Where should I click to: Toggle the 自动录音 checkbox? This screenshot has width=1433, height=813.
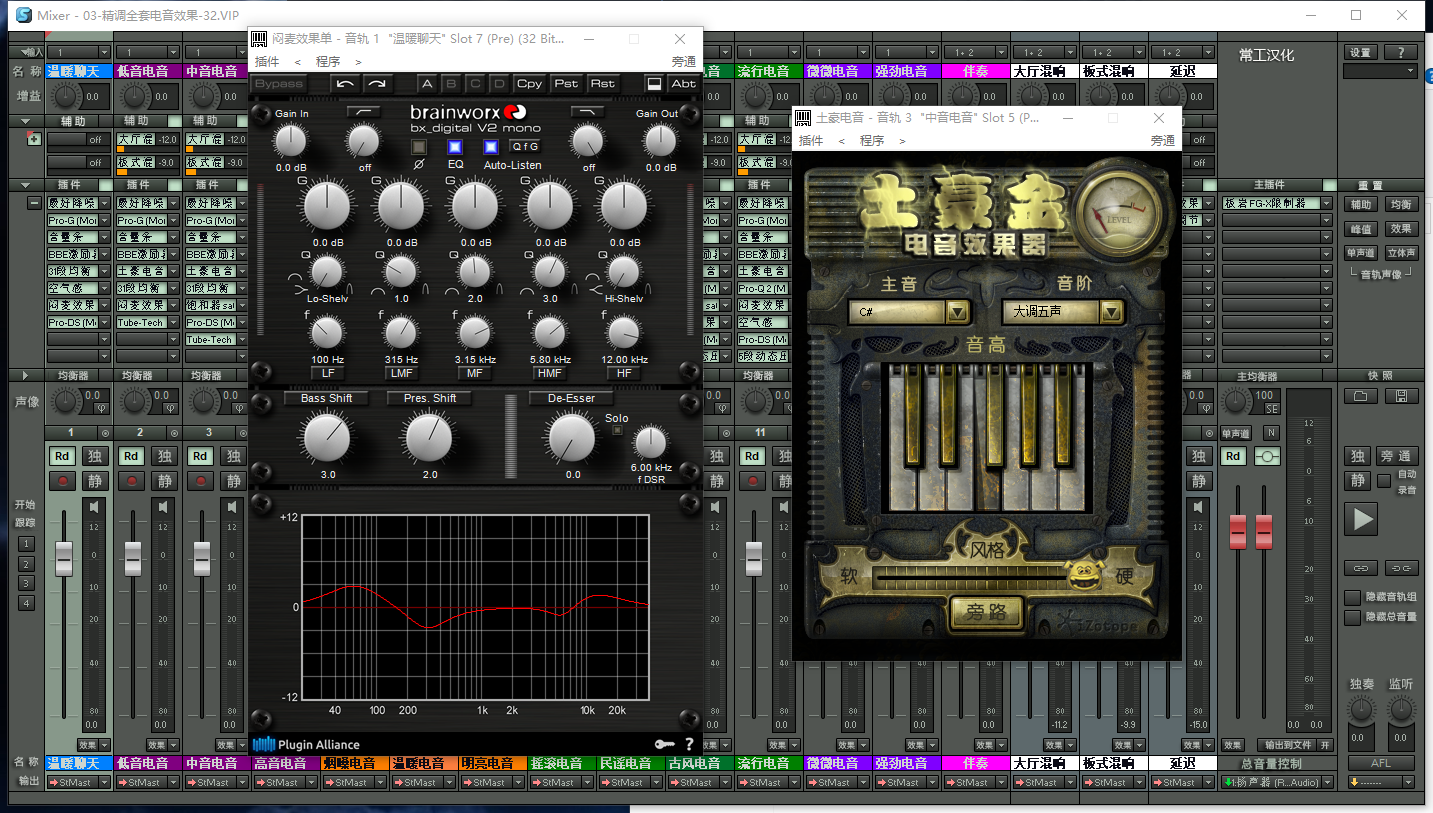1384,481
